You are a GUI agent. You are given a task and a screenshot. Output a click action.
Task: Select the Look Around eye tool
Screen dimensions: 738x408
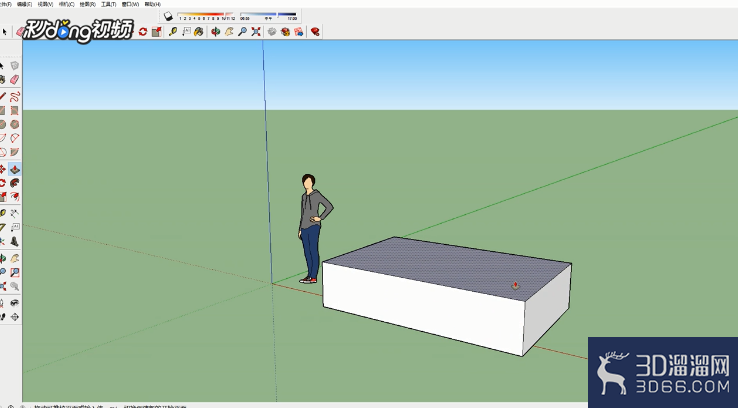coord(15,303)
